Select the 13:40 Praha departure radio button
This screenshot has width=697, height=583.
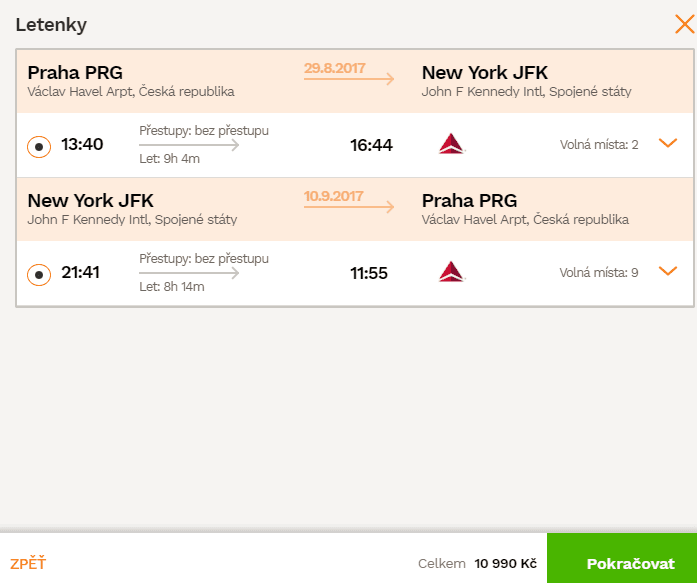click(x=39, y=147)
